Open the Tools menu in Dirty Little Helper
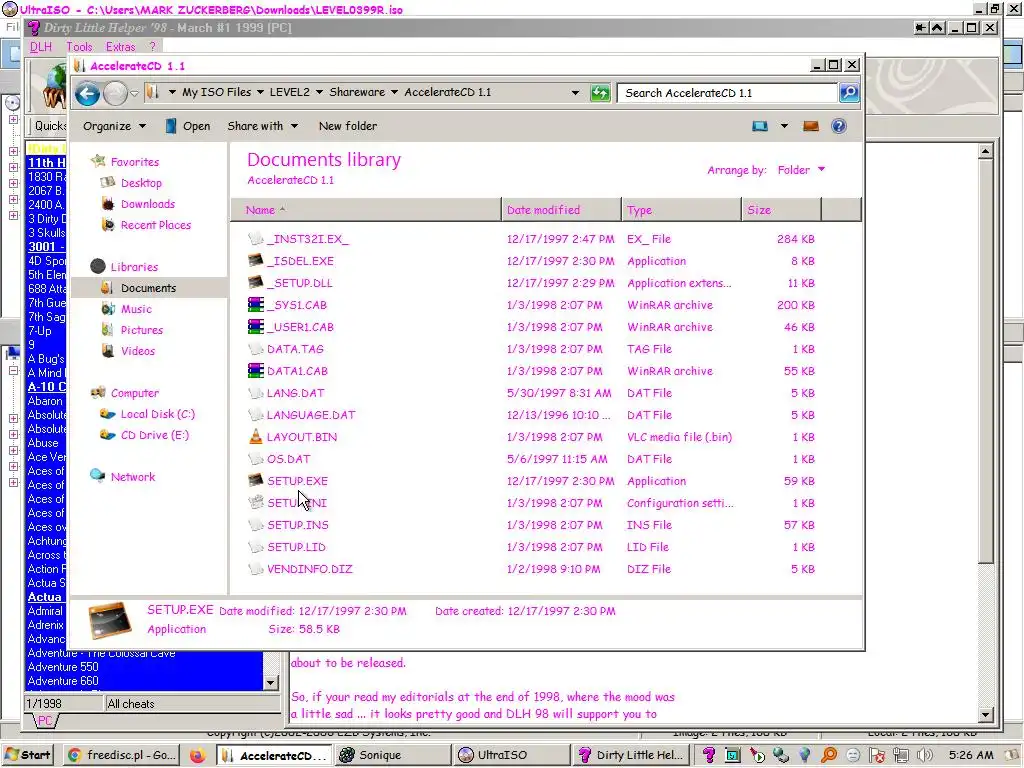Viewport: 1024px width, 768px height. click(x=79, y=47)
